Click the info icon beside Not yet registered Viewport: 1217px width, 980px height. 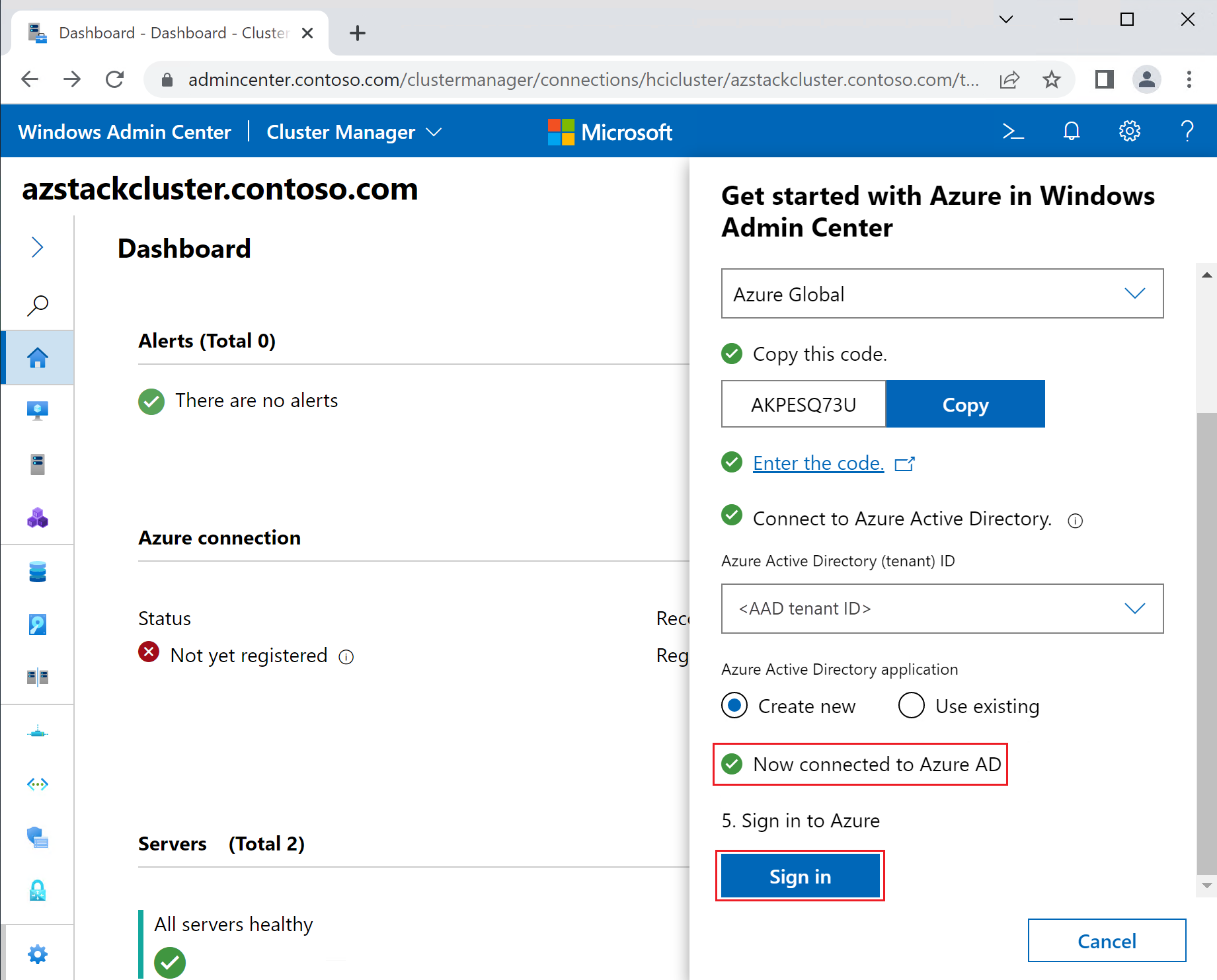(346, 657)
